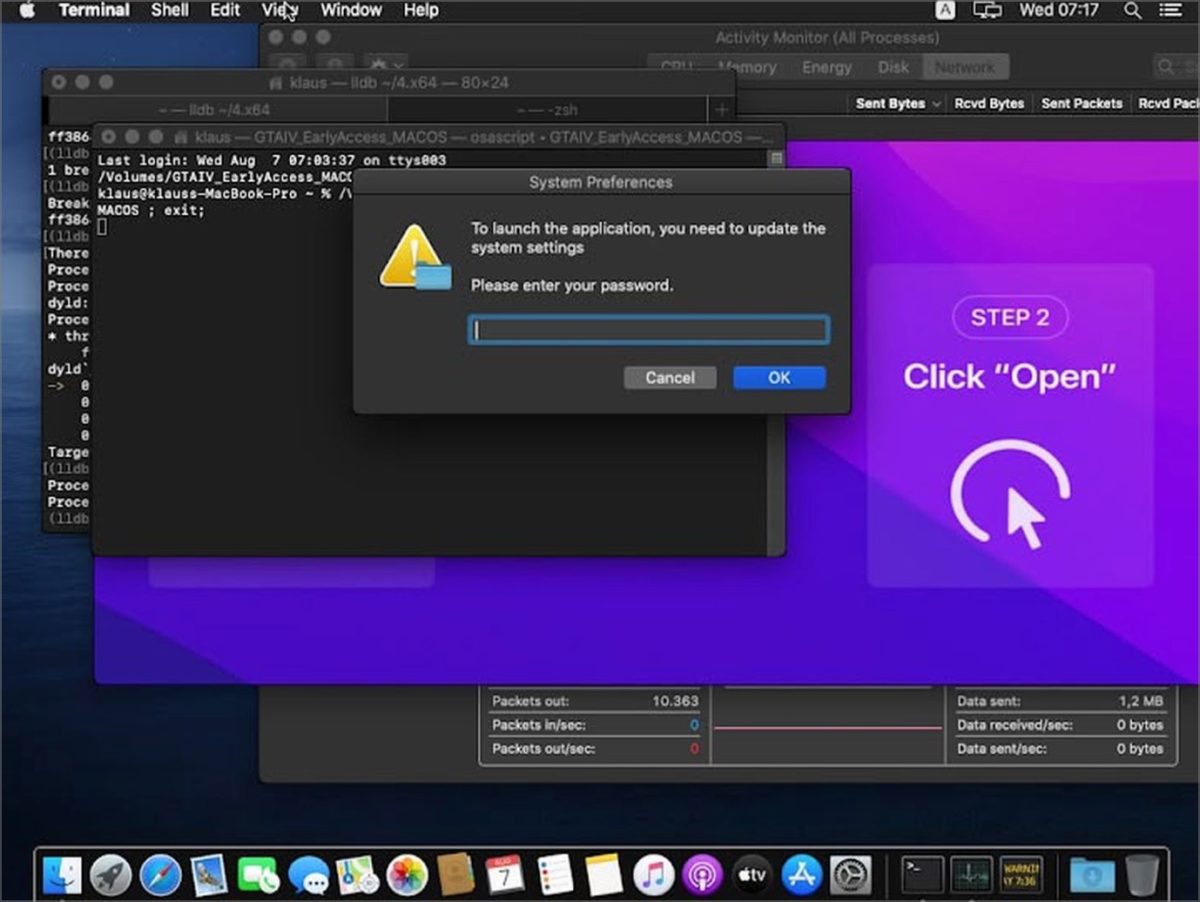The image size is (1200, 902).
Task: Open gear action menu in Activity Monitor
Action: 385,67
